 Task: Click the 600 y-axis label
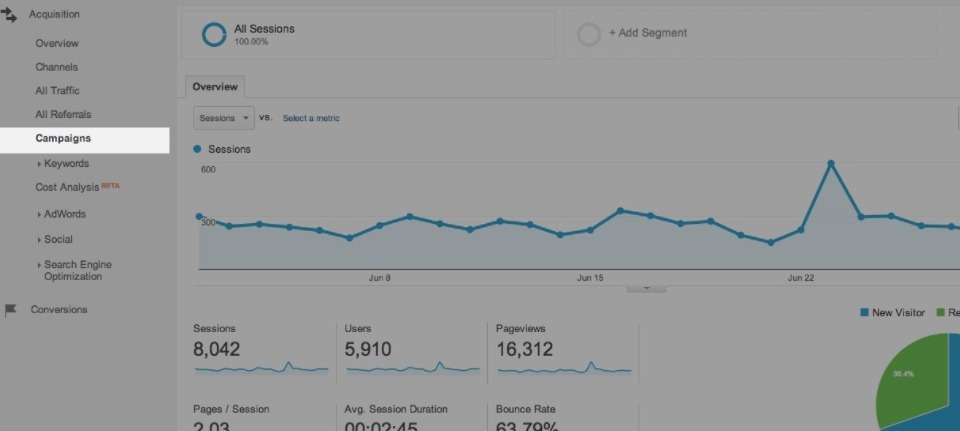click(x=208, y=170)
